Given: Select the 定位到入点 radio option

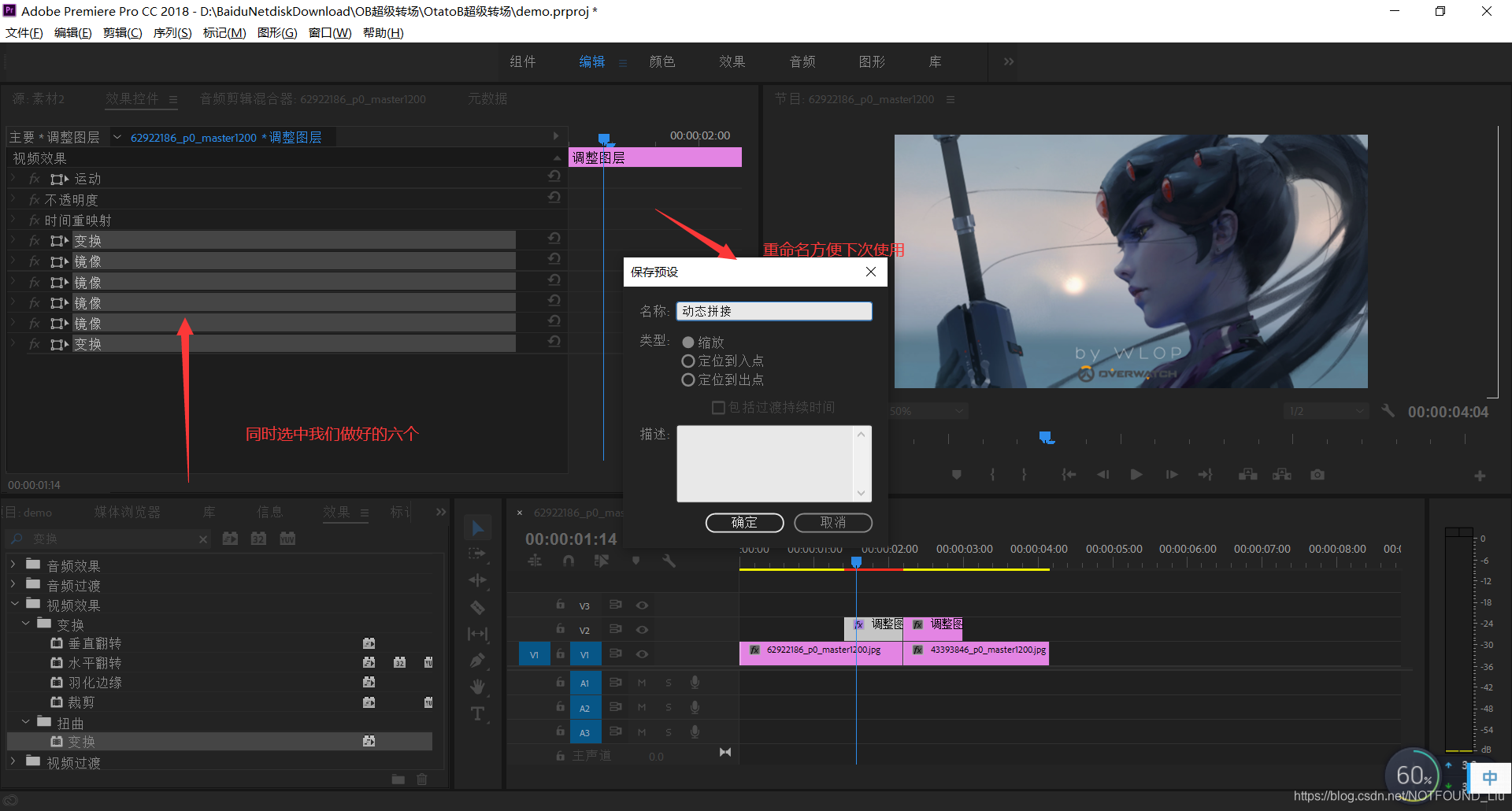Looking at the screenshot, I should tap(688, 361).
